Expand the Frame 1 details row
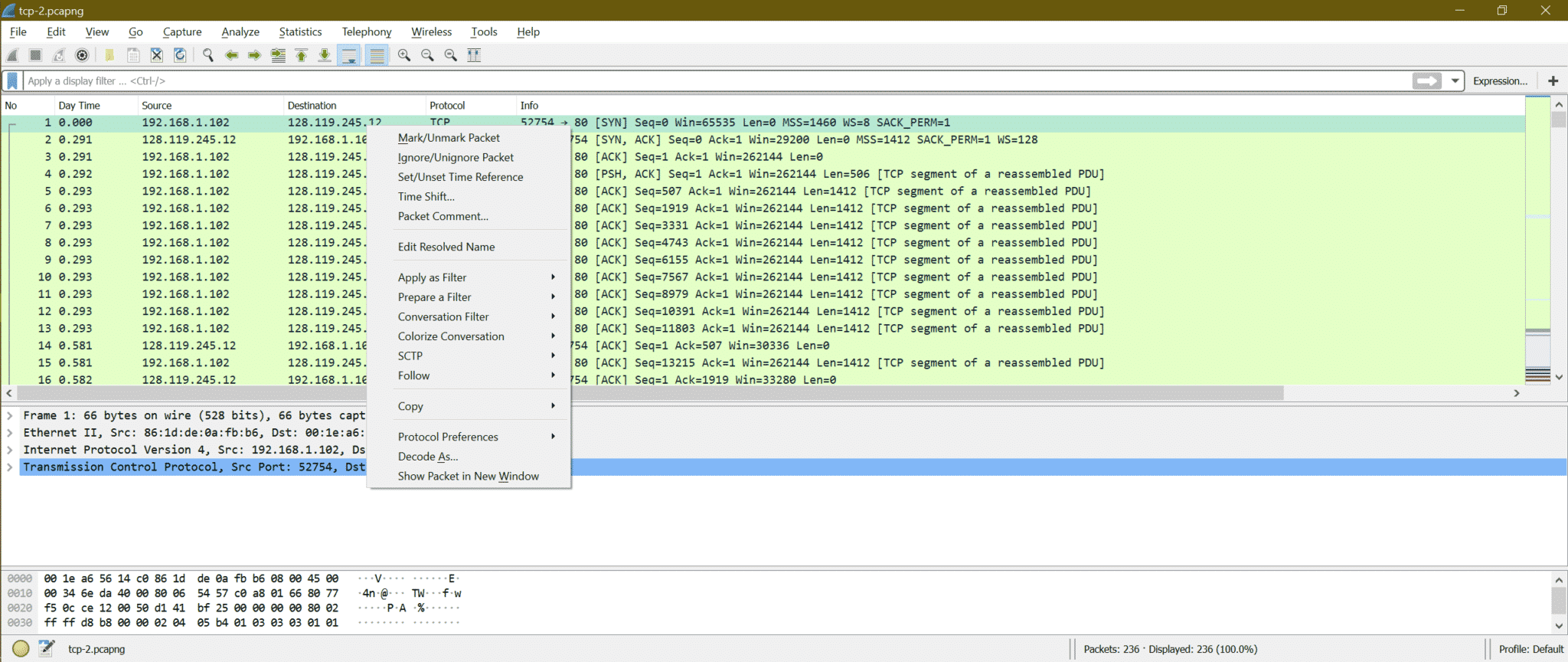Screen dimensions: 1568x662 click(9, 415)
